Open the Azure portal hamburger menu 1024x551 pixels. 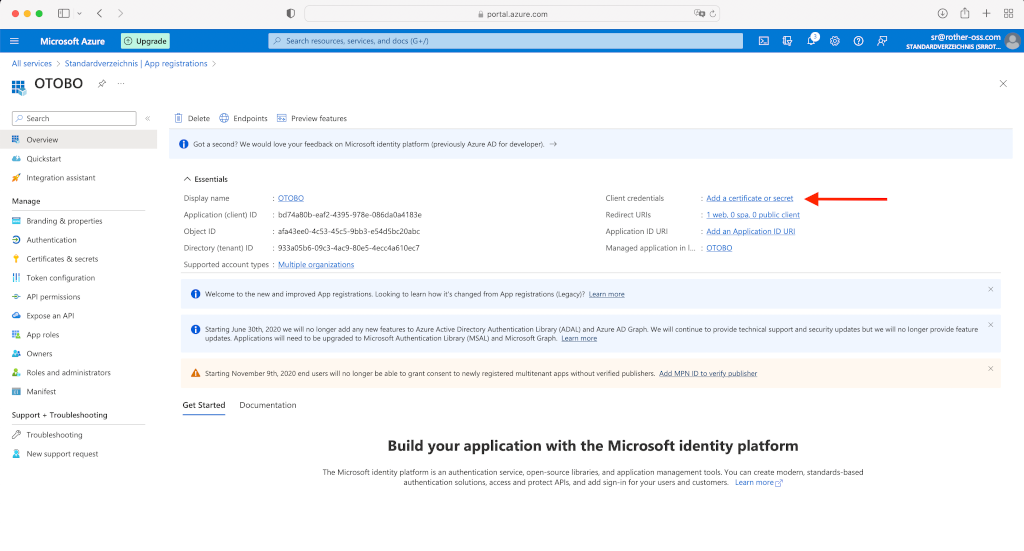[x=14, y=41]
